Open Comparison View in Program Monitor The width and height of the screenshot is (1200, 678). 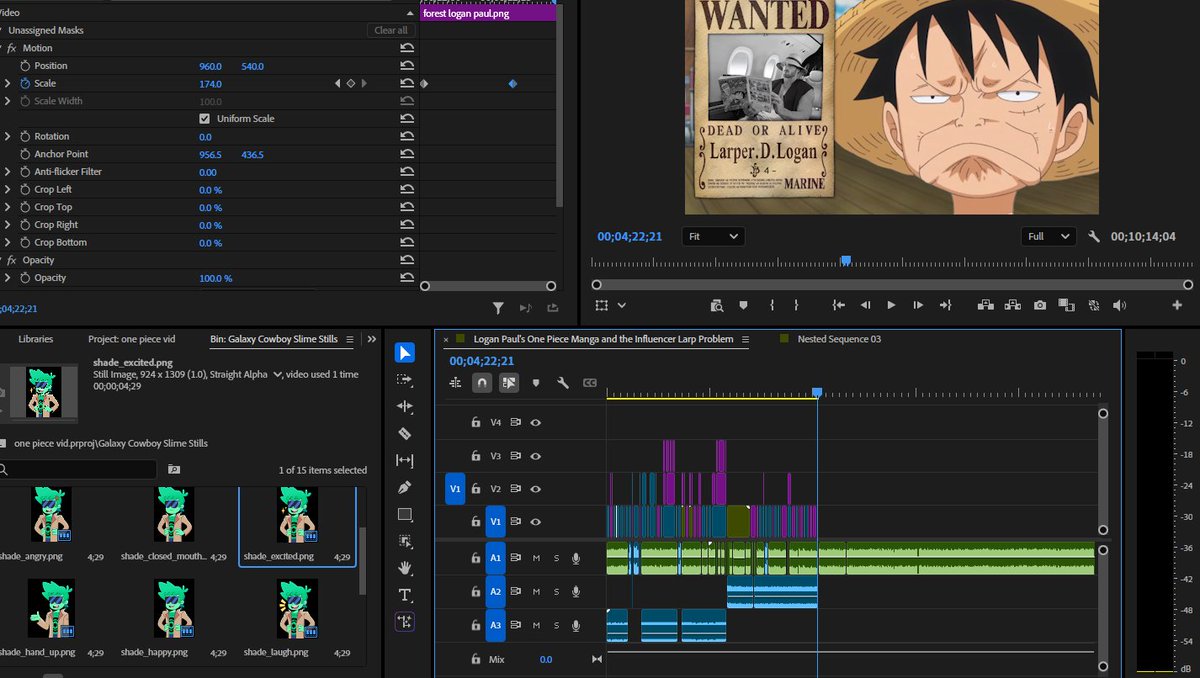(1066, 305)
